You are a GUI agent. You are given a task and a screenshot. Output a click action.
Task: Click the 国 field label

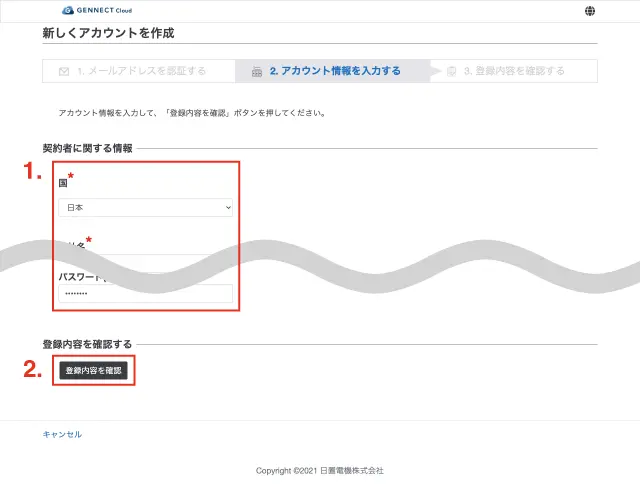point(63,183)
